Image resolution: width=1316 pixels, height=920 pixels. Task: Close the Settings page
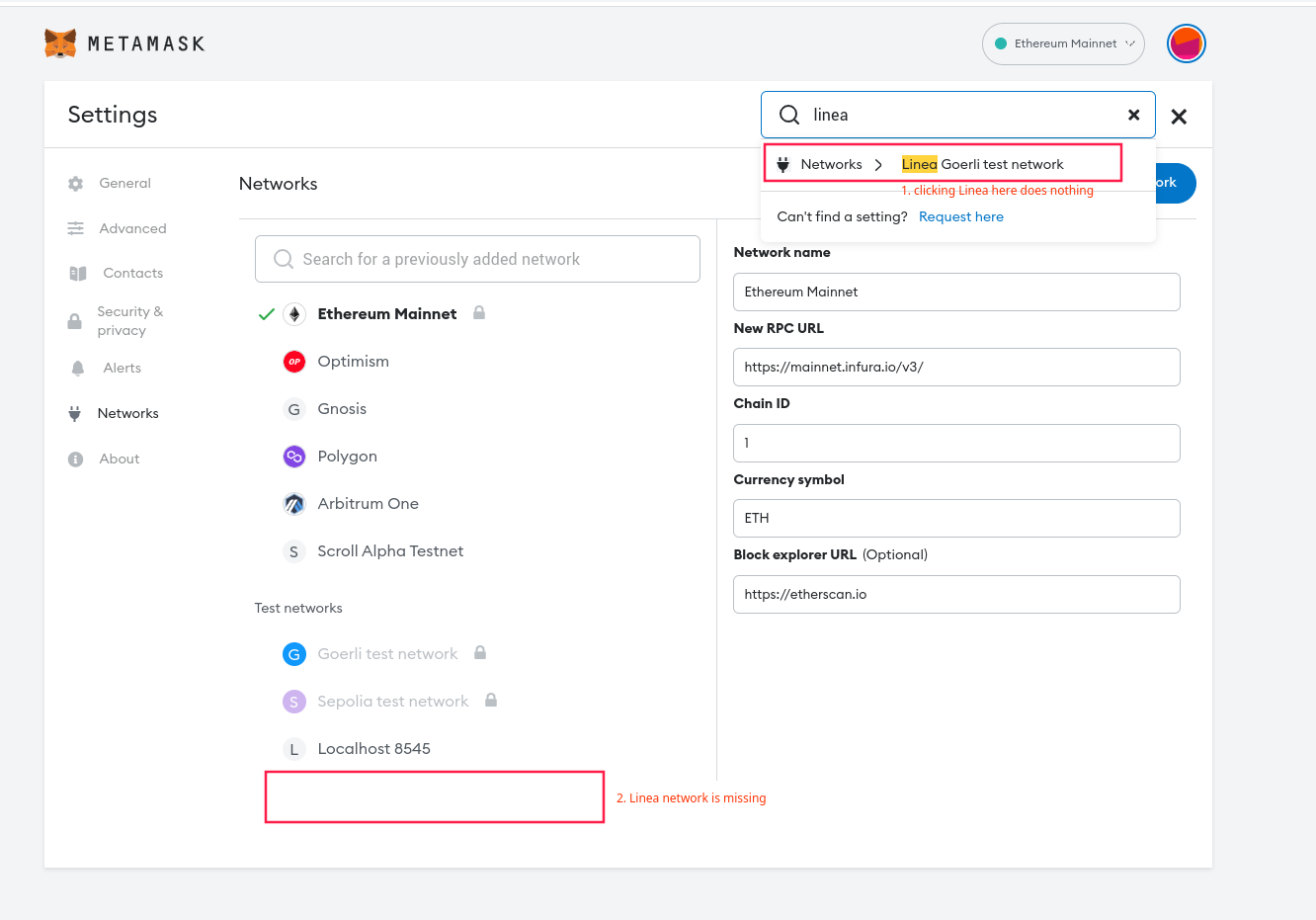1179,117
